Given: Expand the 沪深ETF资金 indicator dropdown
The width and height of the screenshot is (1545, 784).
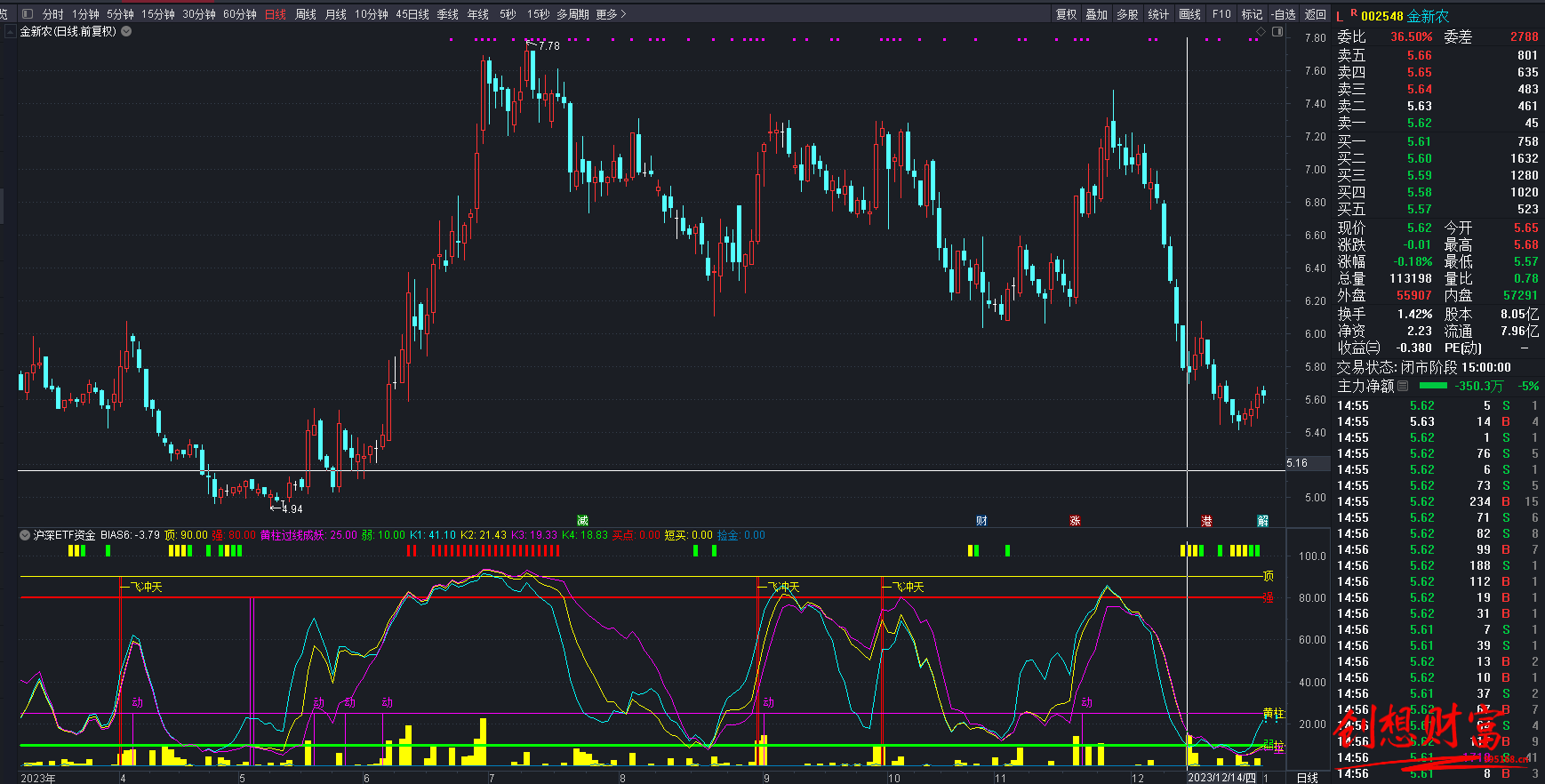Looking at the screenshot, I should 25,535.
